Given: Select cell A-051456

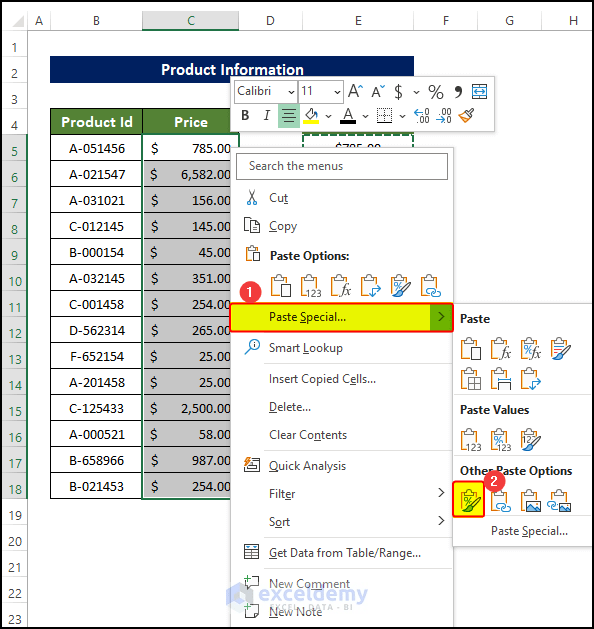Looking at the screenshot, I should pyautogui.click(x=96, y=148).
